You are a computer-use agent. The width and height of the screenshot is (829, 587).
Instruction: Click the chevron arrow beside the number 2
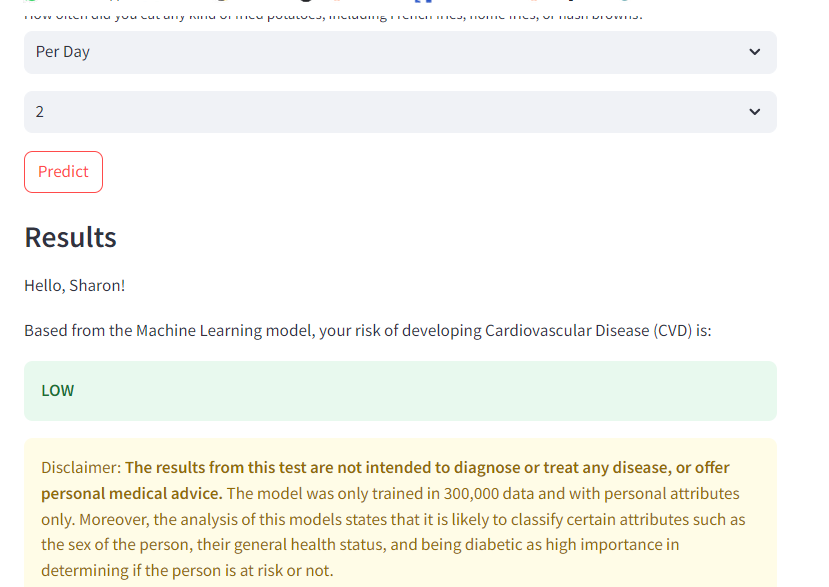[754, 112]
